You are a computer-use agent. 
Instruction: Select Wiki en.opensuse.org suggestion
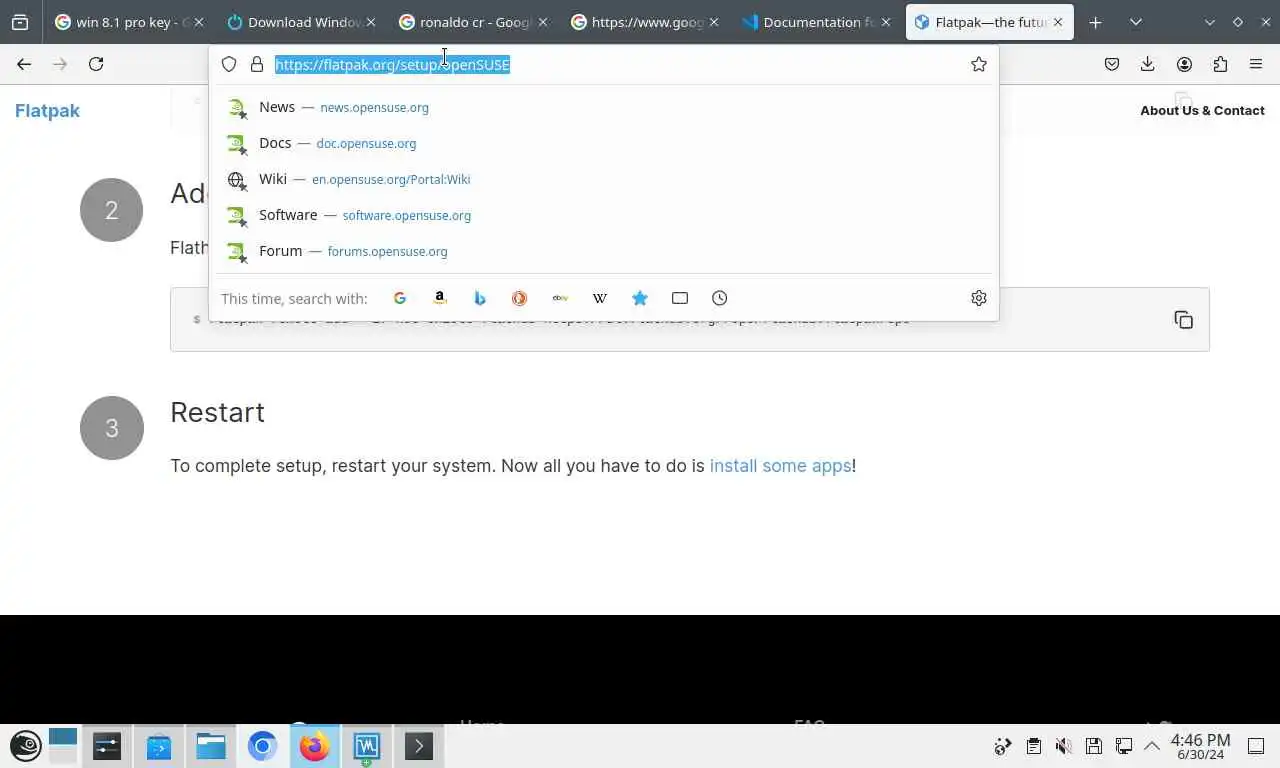pos(604,179)
